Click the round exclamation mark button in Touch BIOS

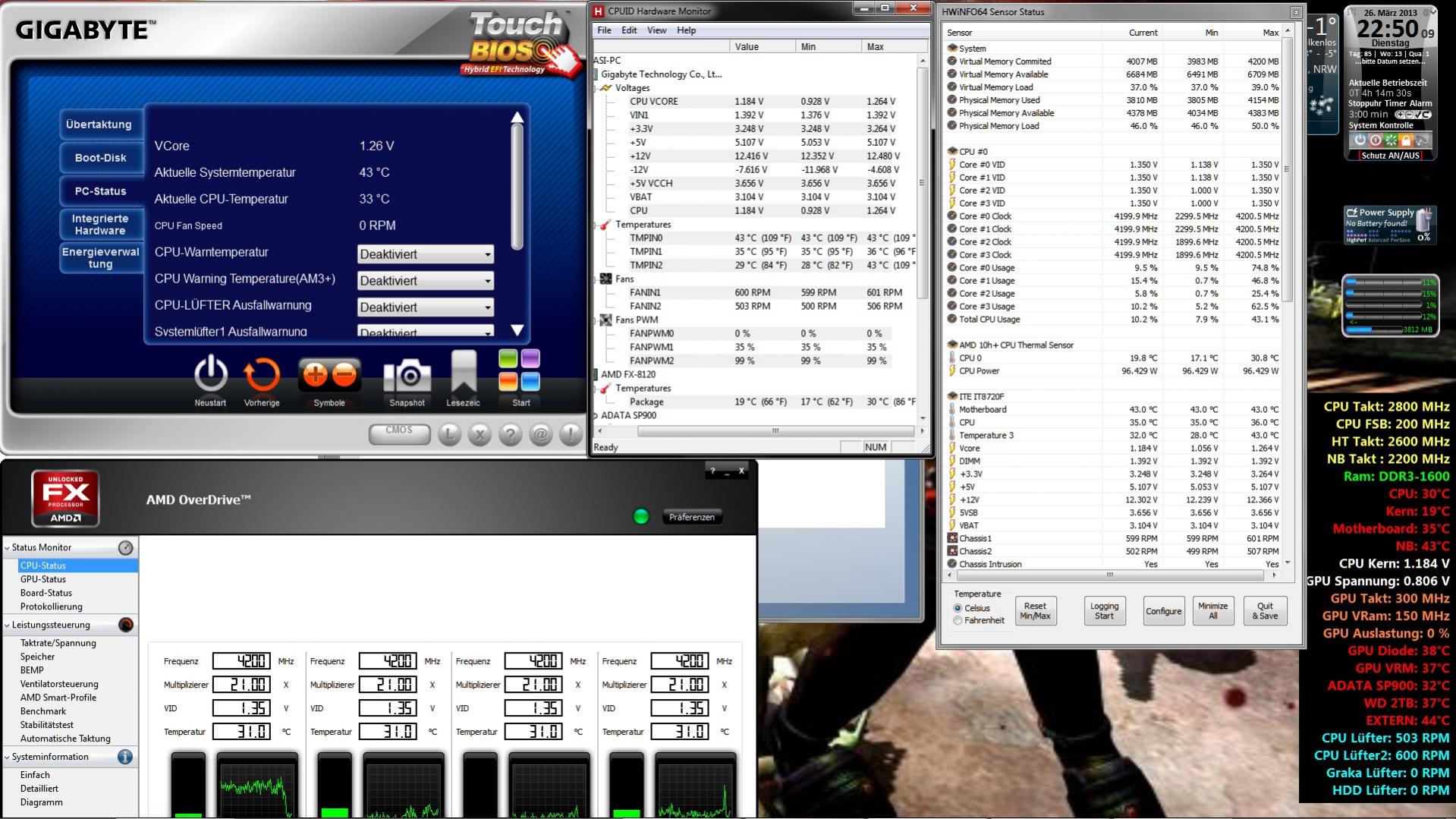[571, 434]
